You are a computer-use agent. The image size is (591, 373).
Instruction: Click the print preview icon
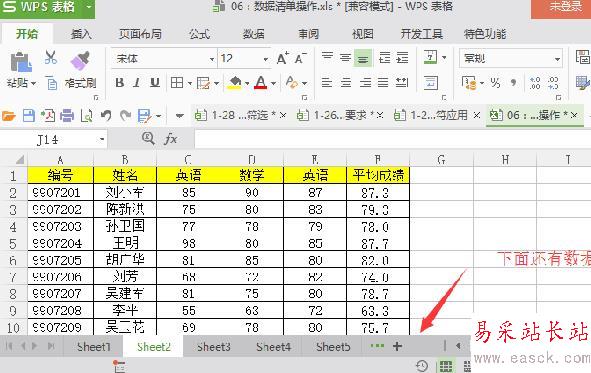click(x=87, y=115)
